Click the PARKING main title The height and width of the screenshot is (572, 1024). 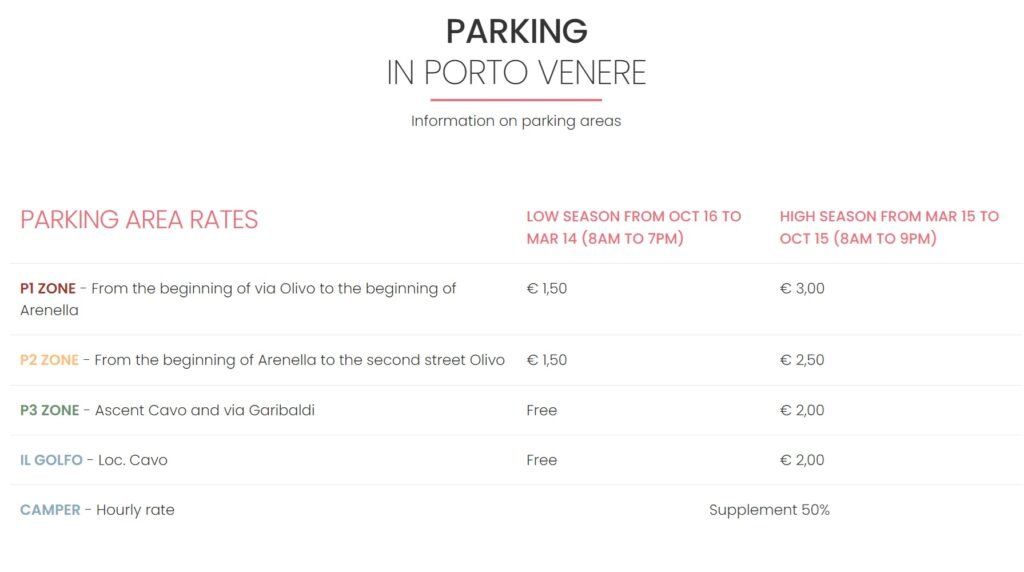tap(516, 31)
